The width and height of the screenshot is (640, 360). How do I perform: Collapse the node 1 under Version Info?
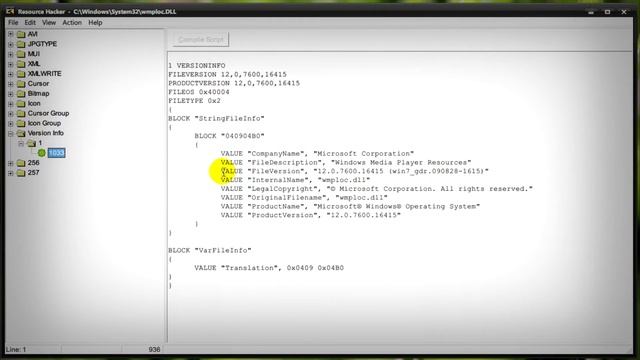click(x=21, y=143)
